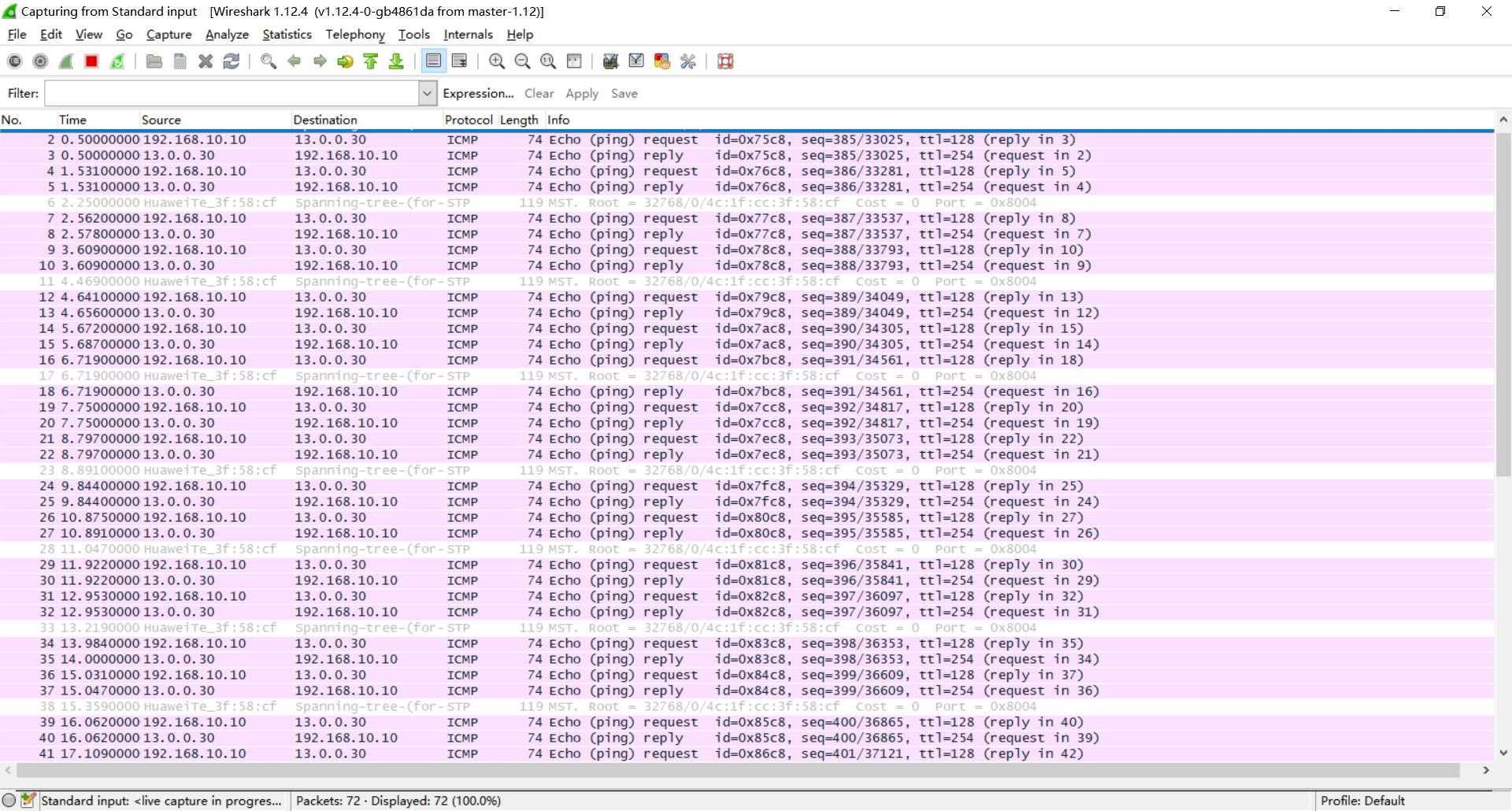Restart the running live capture
The height and width of the screenshot is (811, 1512).
coord(117,61)
